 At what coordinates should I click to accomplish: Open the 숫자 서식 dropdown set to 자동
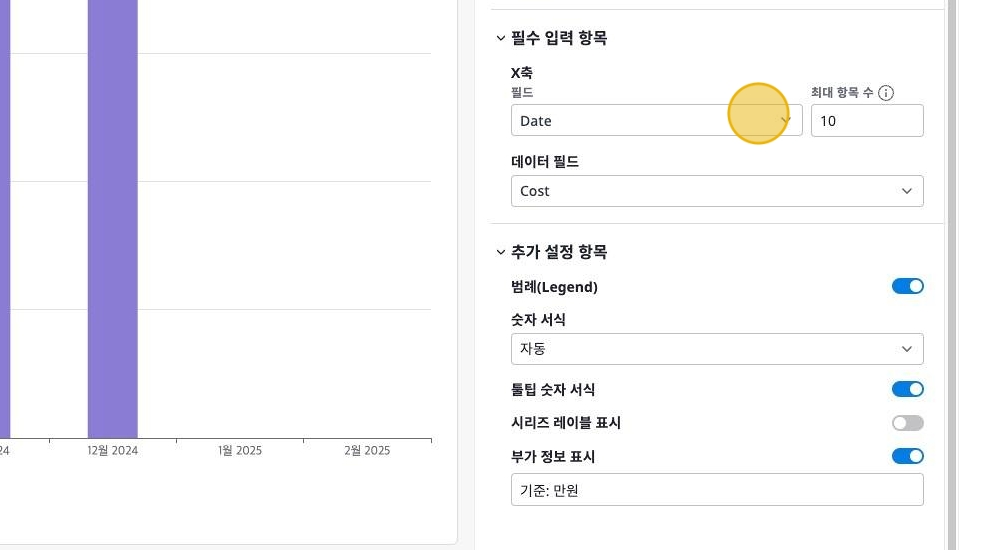[716, 349]
